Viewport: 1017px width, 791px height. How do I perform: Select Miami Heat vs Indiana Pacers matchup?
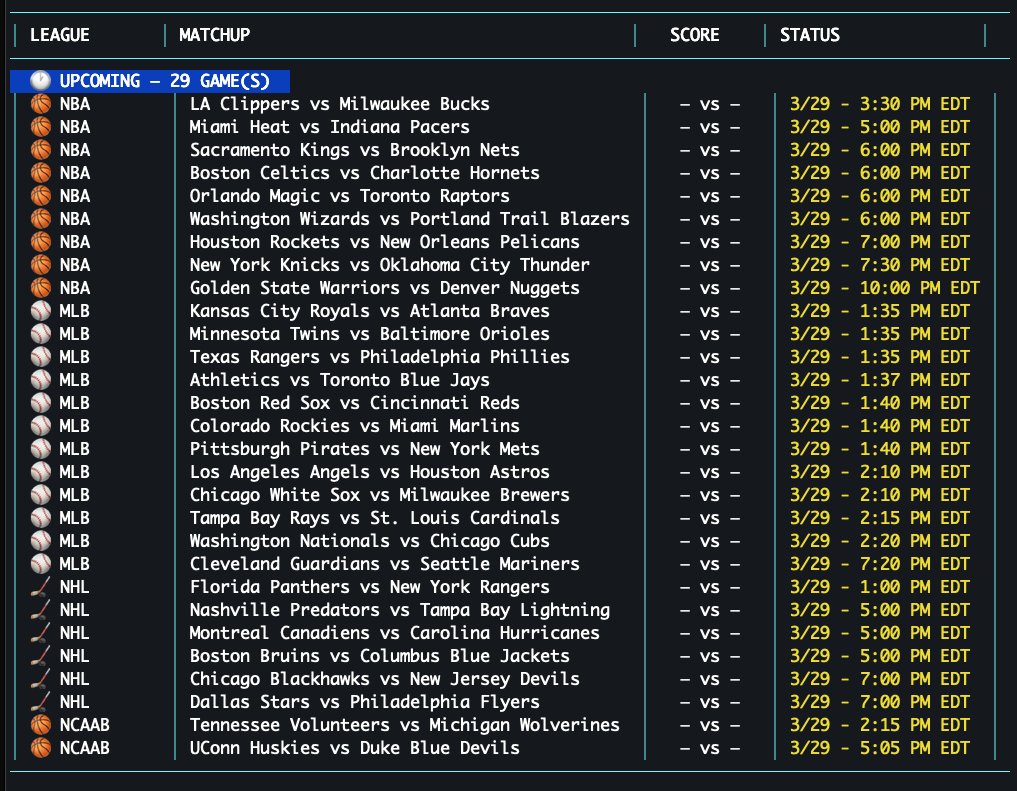click(x=329, y=127)
